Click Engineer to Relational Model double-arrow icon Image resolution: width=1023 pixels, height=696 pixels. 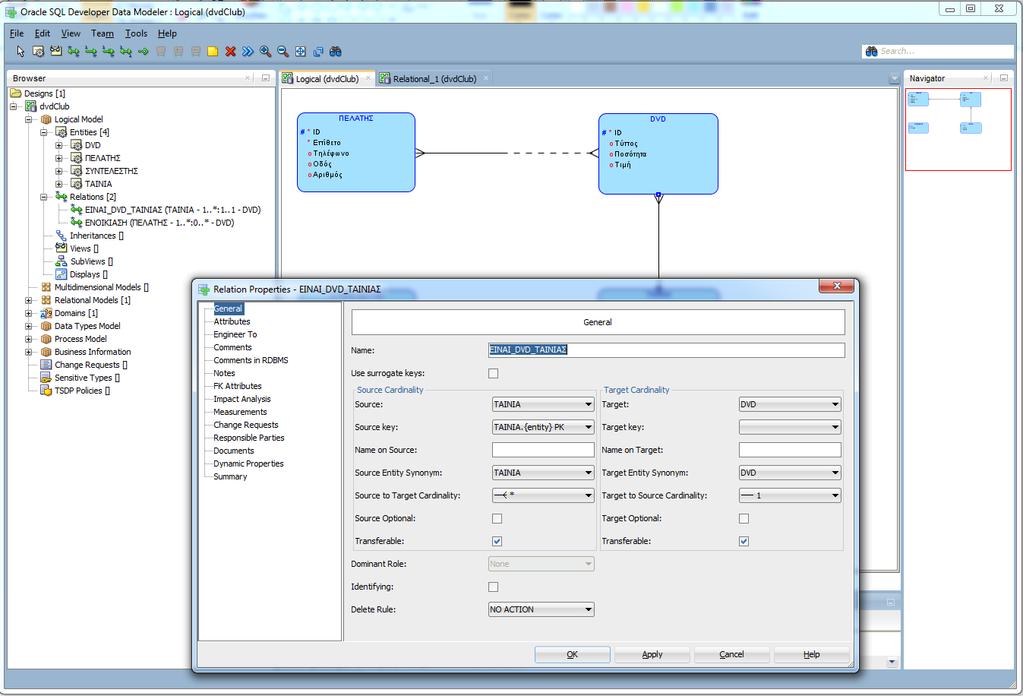pos(248,52)
